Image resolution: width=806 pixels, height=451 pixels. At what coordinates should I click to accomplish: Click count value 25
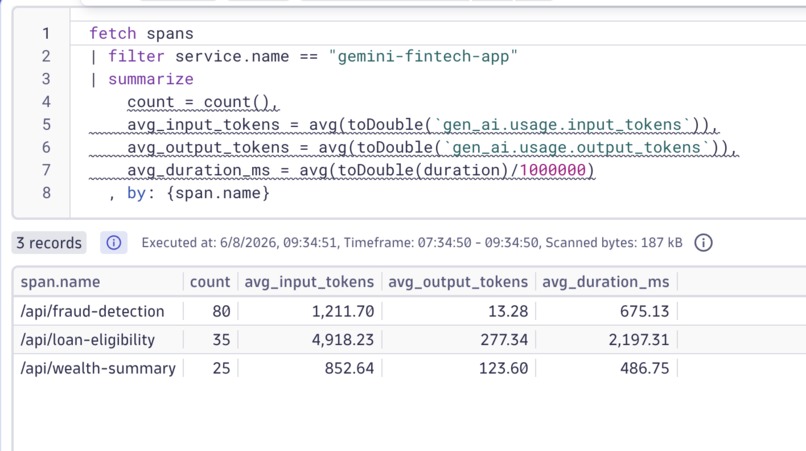click(x=221, y=368)
